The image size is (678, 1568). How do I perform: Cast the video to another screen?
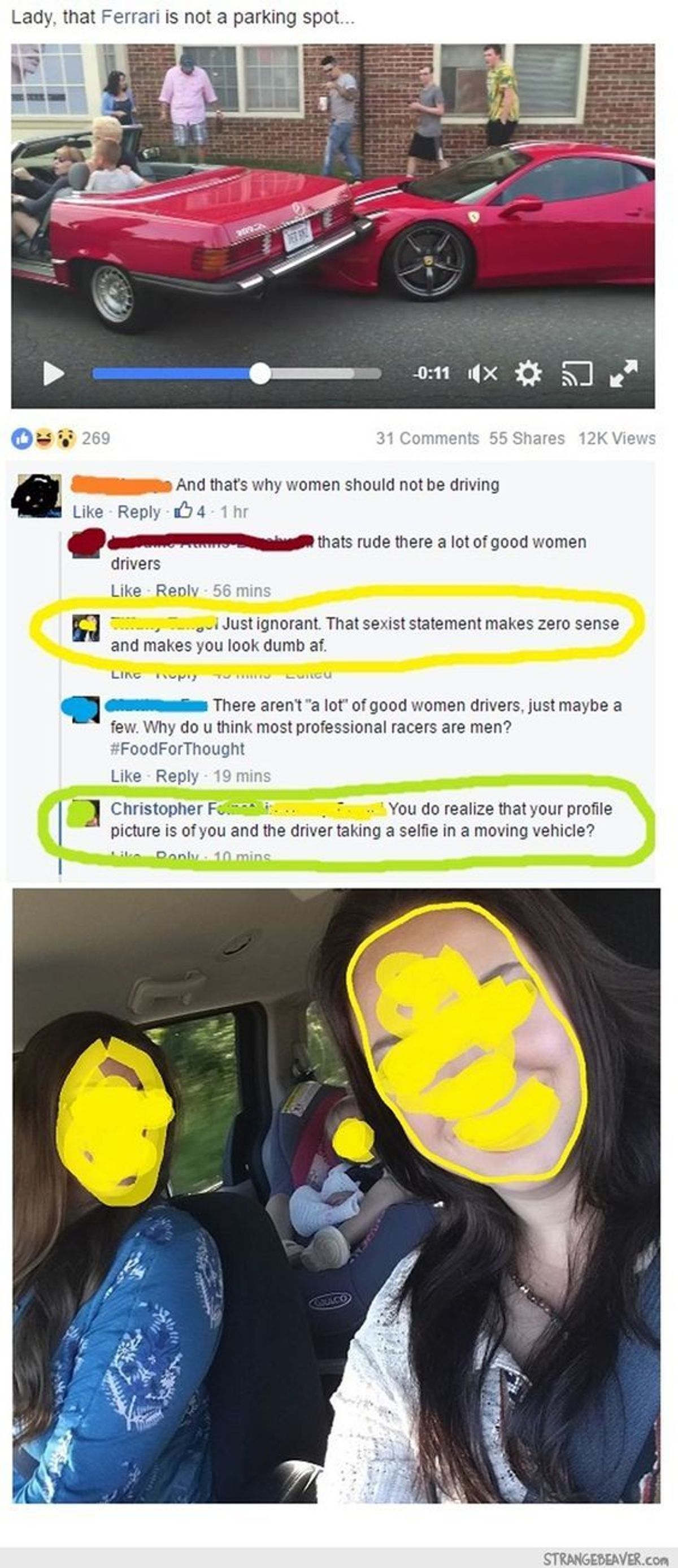point(576,374)
